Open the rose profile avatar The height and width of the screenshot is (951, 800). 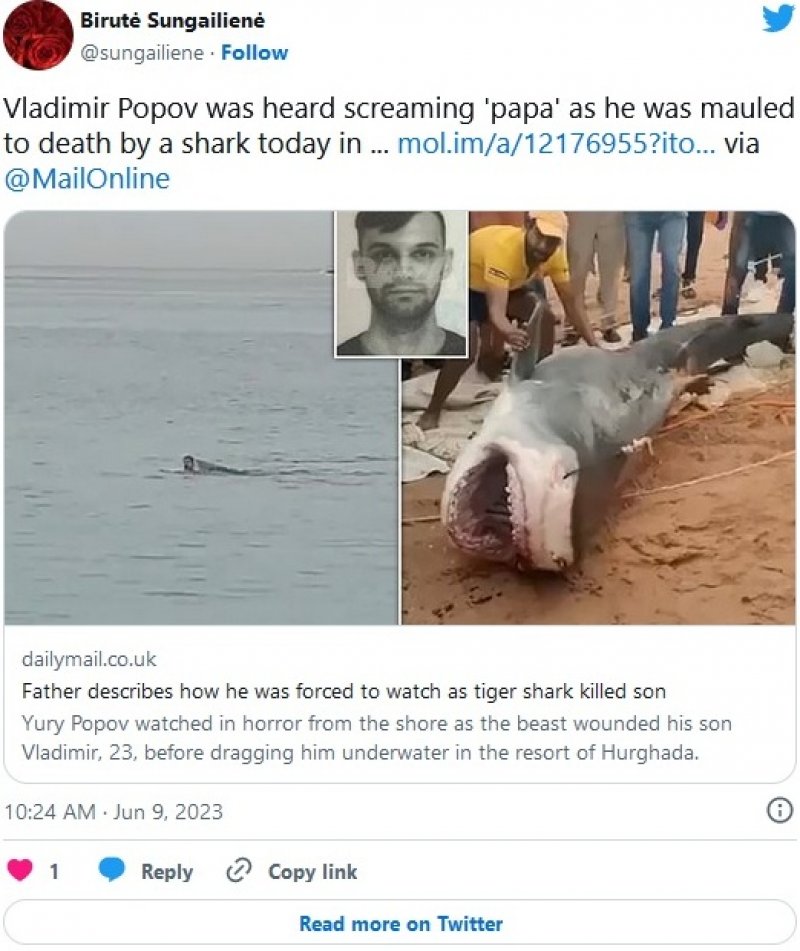tap(37, 35)
